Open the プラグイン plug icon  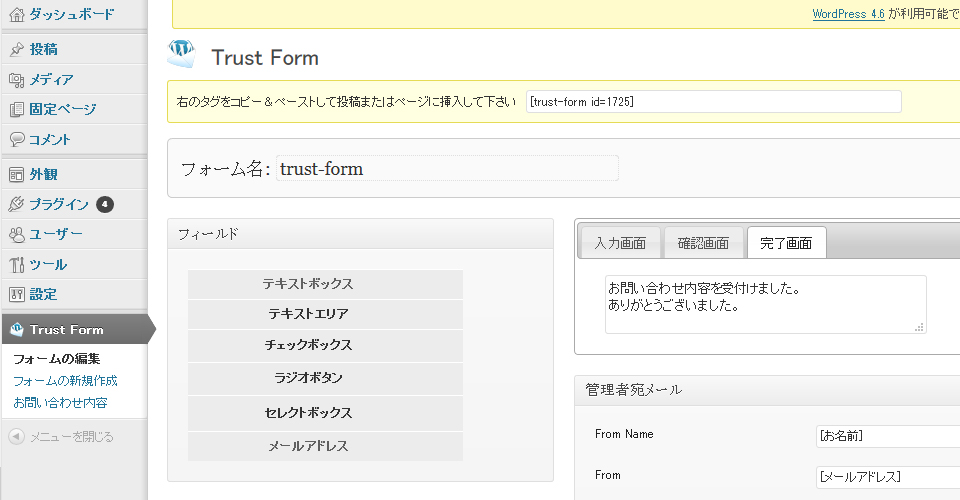(17, 204)
